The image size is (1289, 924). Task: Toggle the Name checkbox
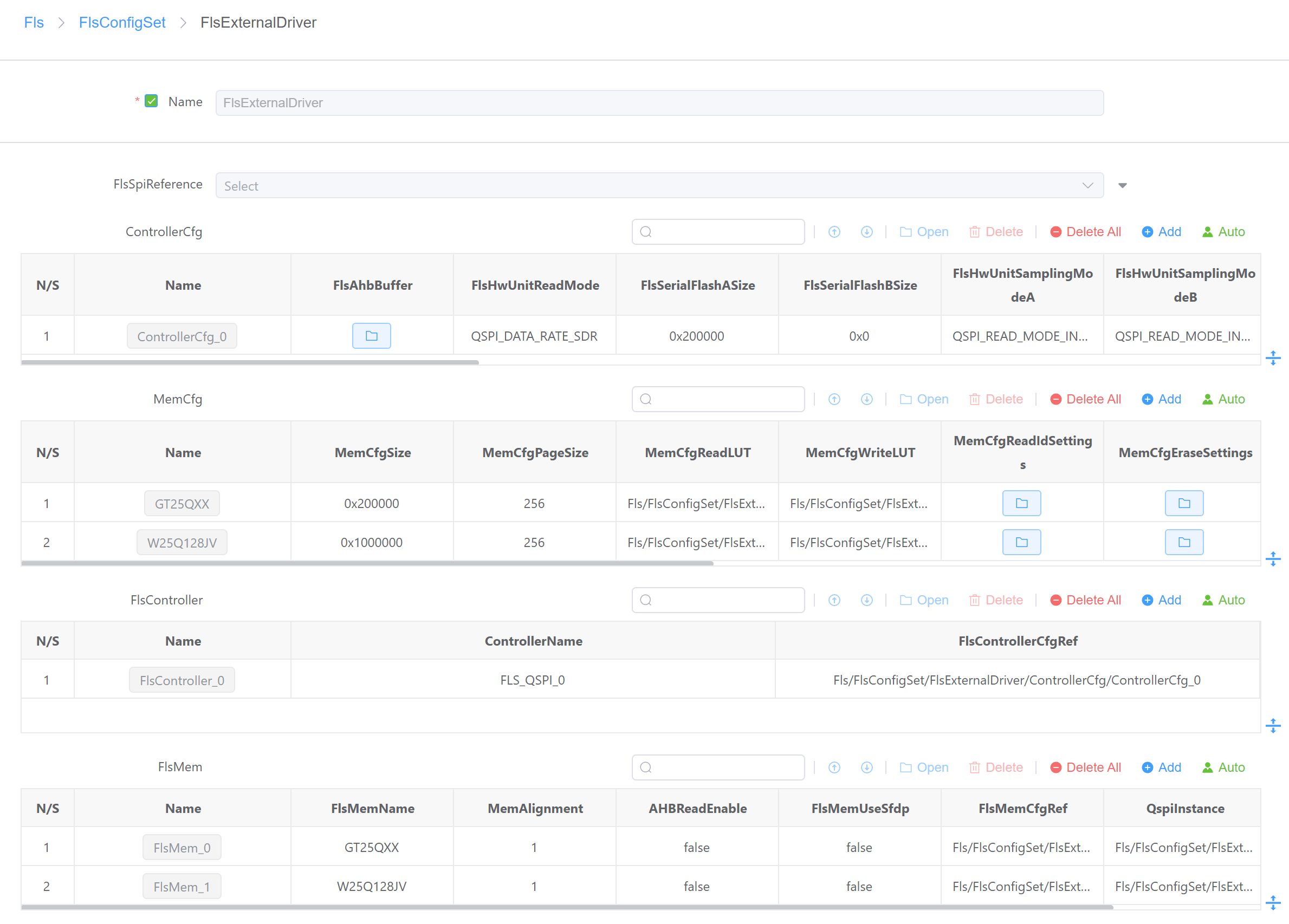coord(151,101)
